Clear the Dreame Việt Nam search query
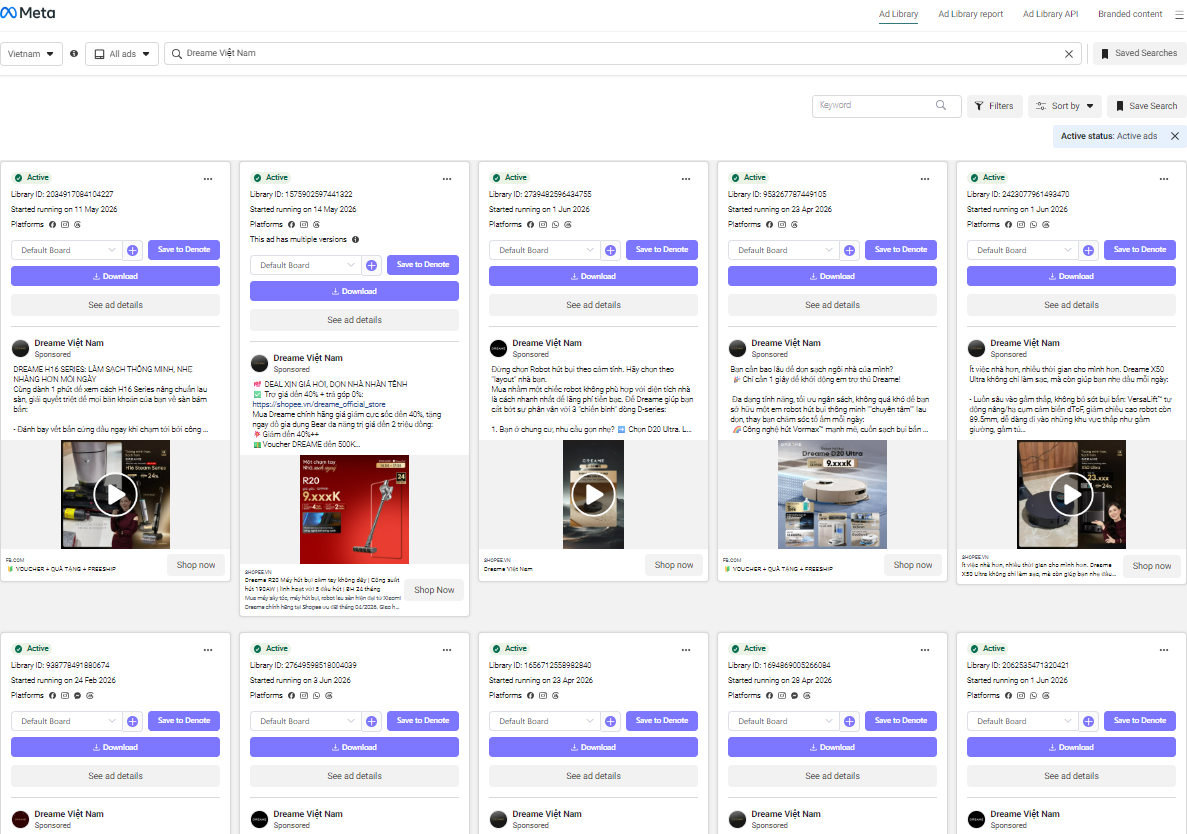The image size is (1187, 834). pos(1068,54)
